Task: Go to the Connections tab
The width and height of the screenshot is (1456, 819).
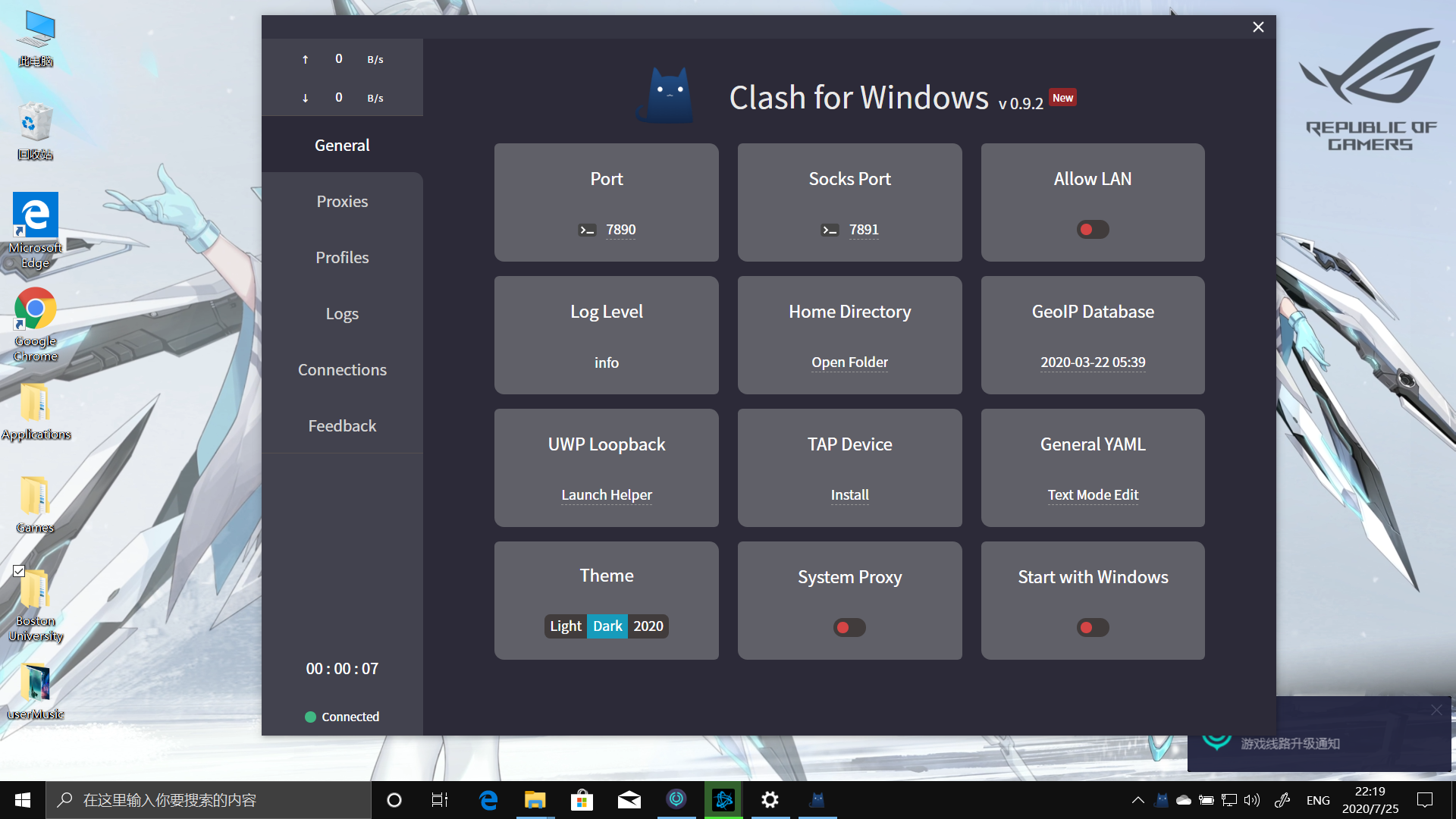Action: (x=342, y=369)
